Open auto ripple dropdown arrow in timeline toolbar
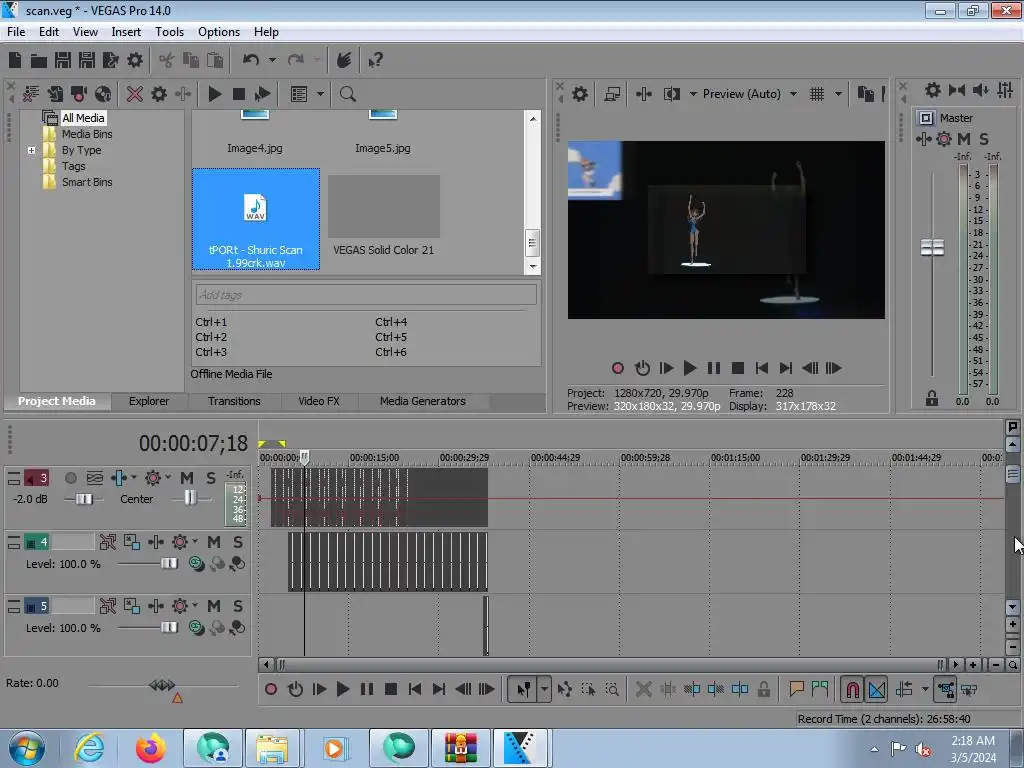The height and width of the screenshot is (768, 1024). click(925, 689)
